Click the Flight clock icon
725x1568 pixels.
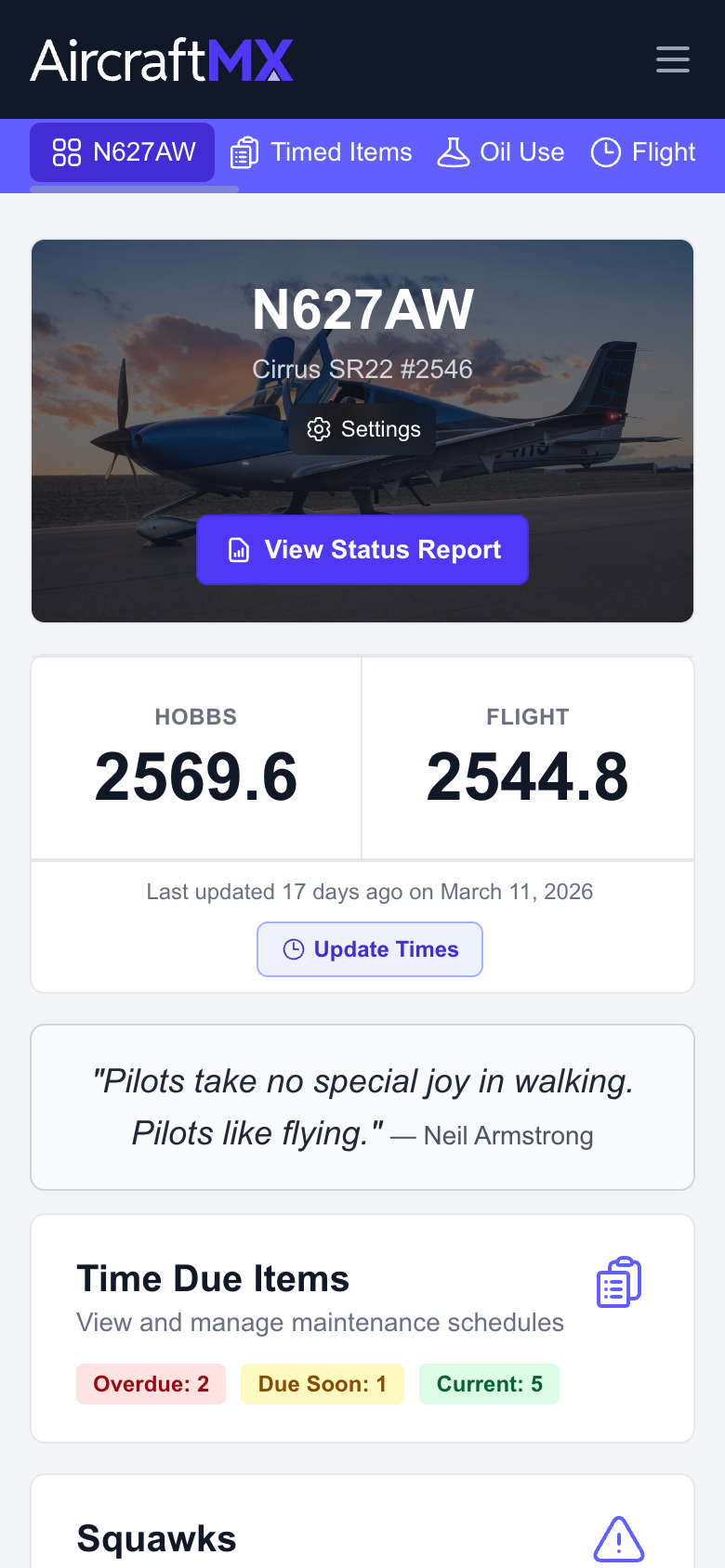(606, 152)
